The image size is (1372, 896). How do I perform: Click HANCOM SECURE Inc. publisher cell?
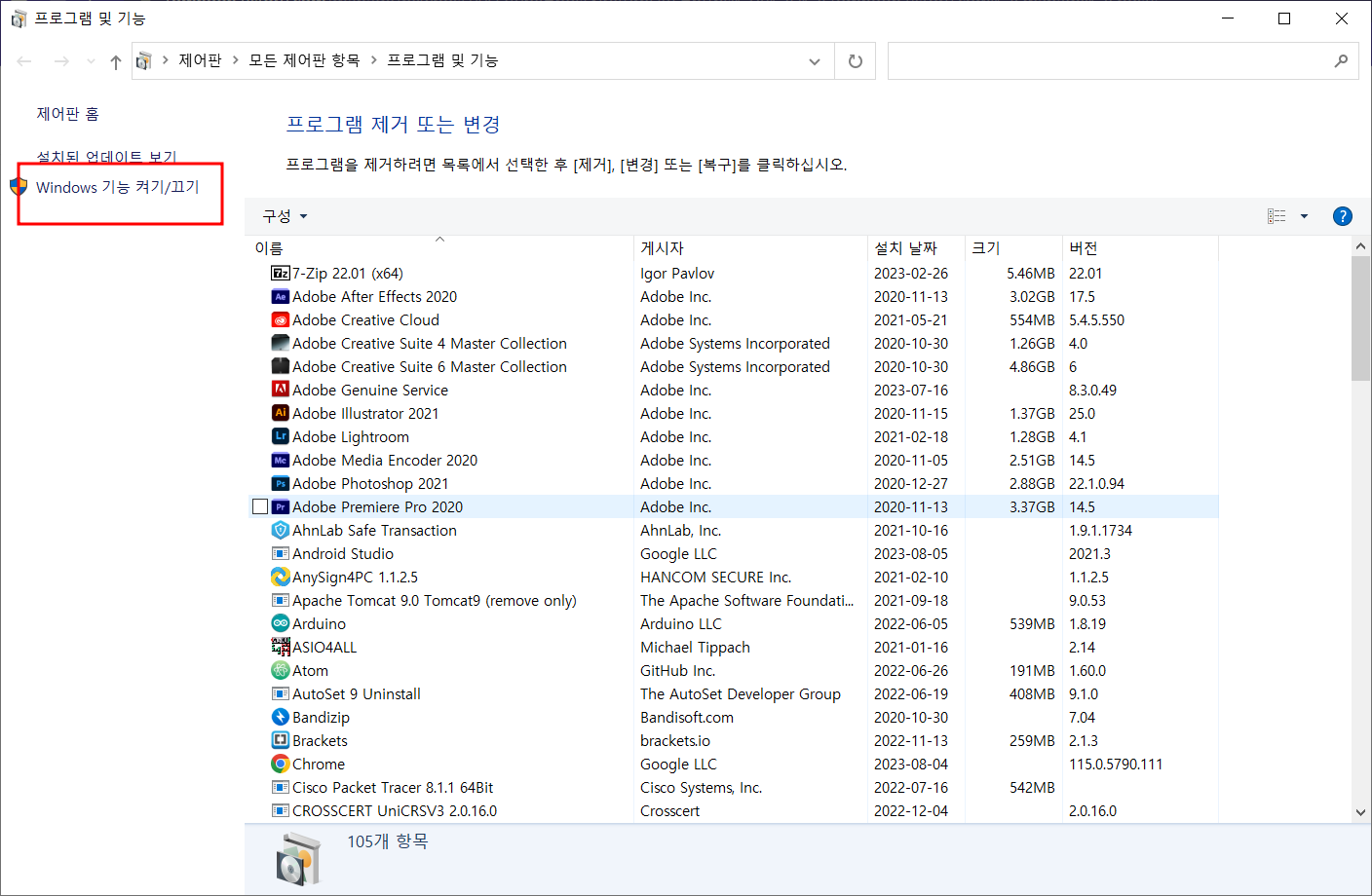(x=715, y=577)
